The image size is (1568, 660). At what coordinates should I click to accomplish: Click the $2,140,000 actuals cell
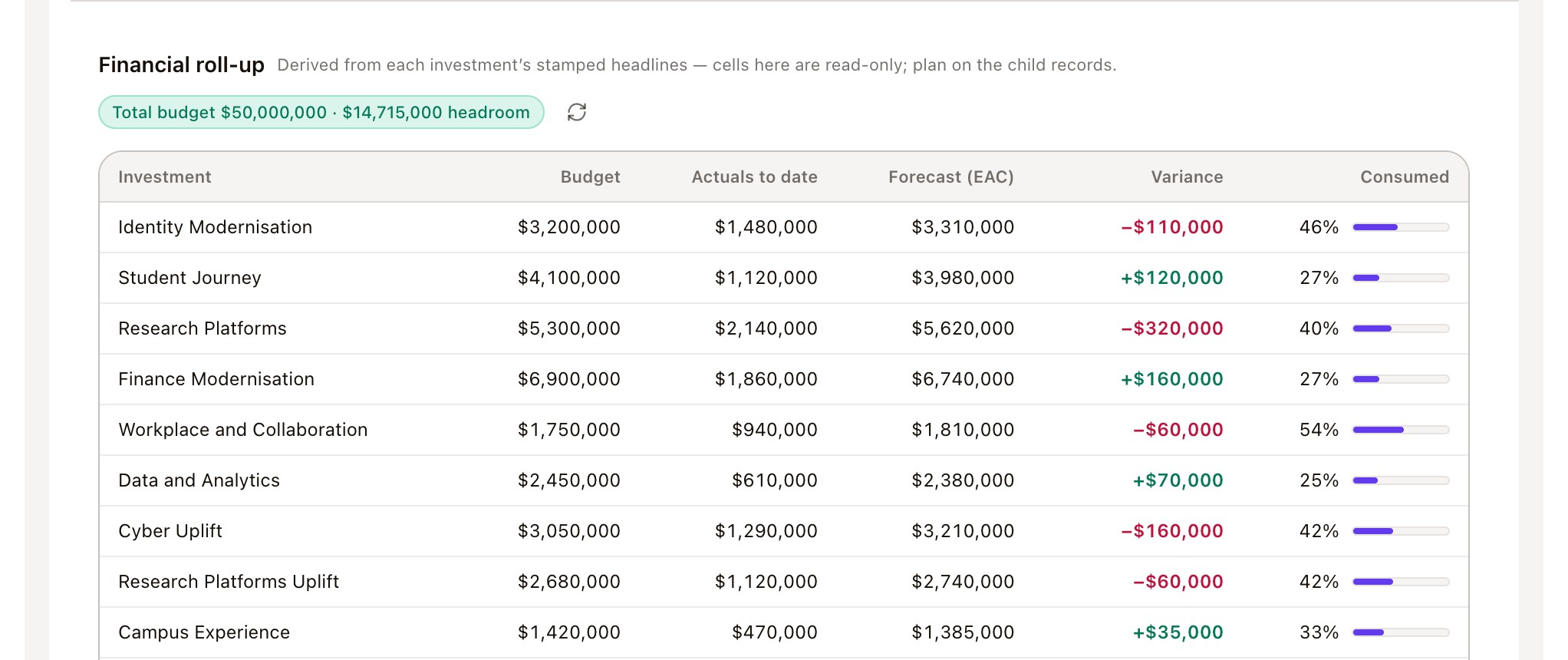[x=766, y=328]
